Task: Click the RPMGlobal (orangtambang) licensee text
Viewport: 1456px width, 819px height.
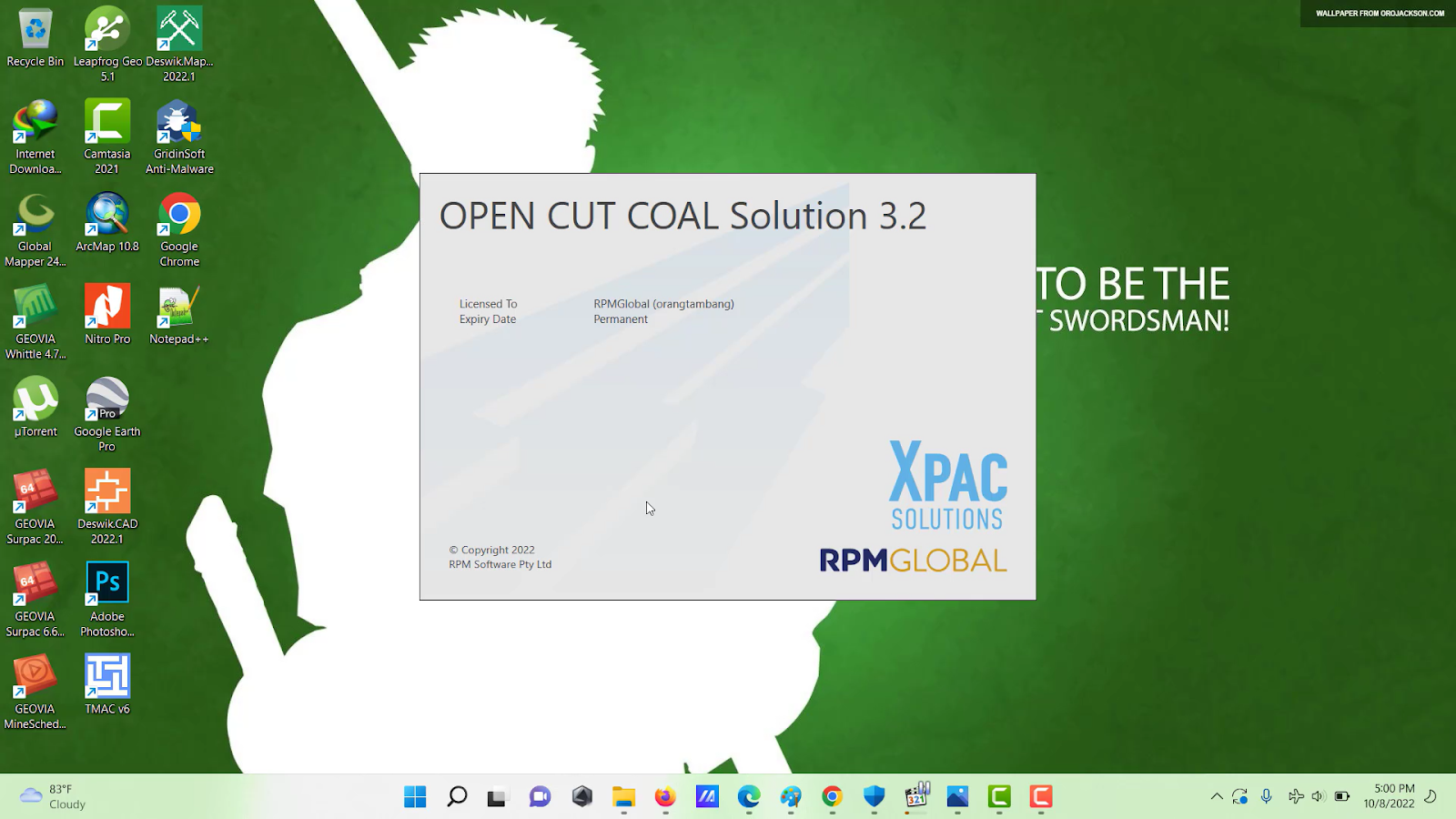Action: click(x=663, y=304)
